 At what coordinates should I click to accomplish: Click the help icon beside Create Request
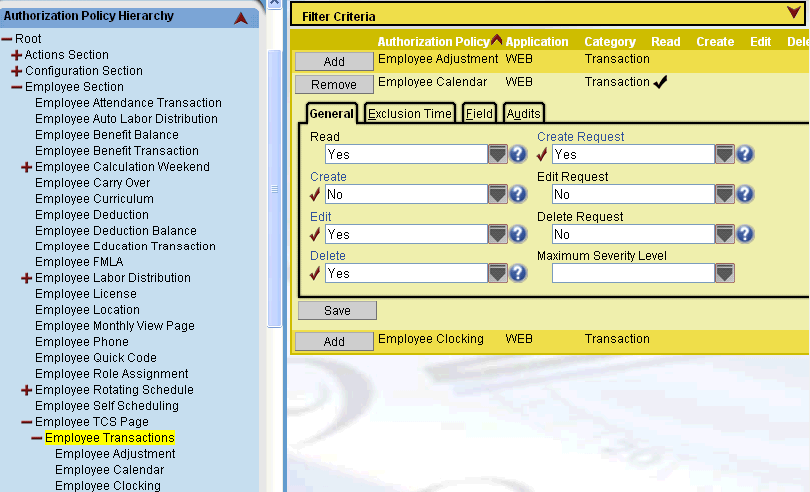tap(745, 154)
